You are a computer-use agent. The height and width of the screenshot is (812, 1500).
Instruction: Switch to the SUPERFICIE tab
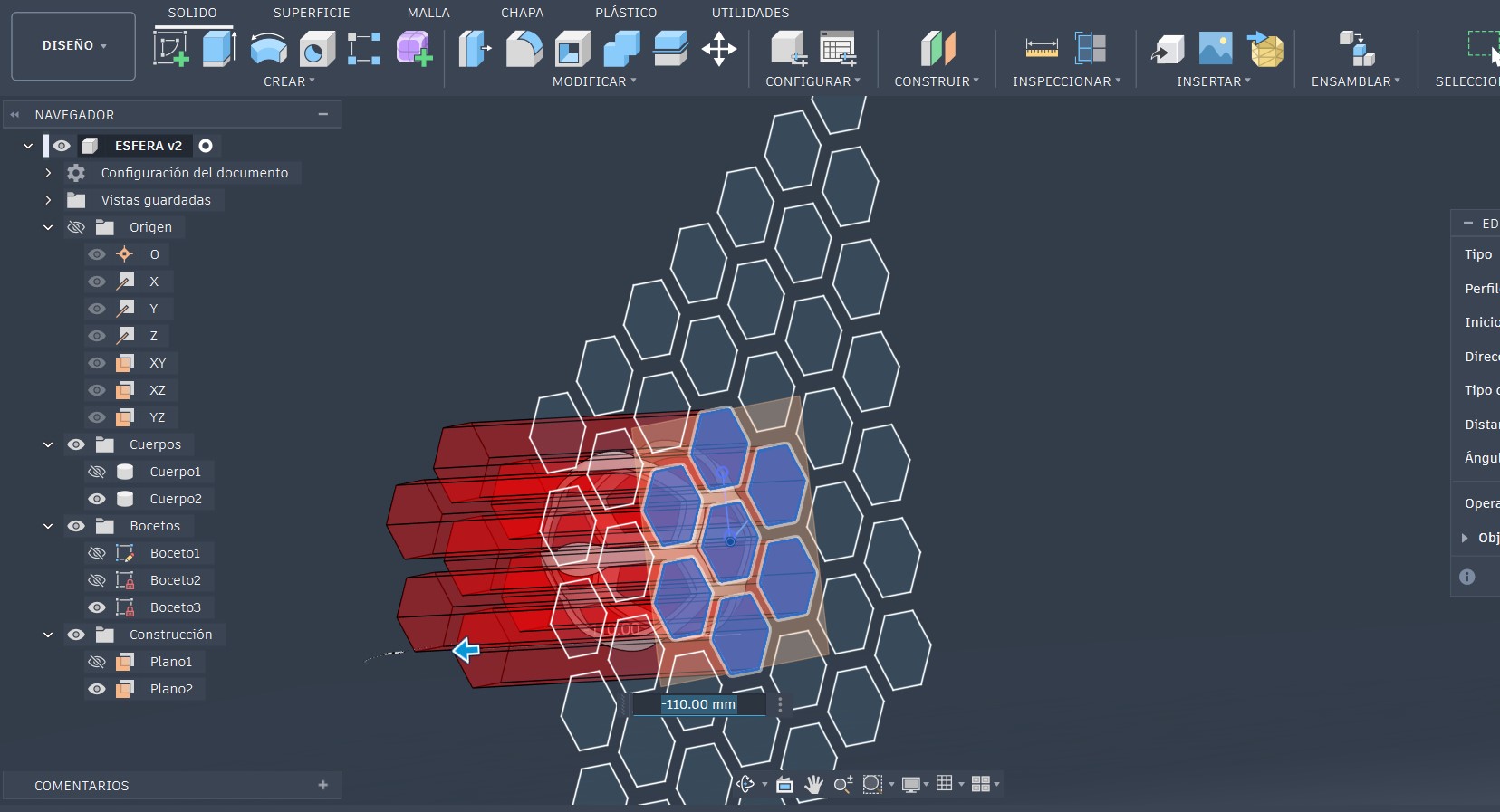pos(312,13)
